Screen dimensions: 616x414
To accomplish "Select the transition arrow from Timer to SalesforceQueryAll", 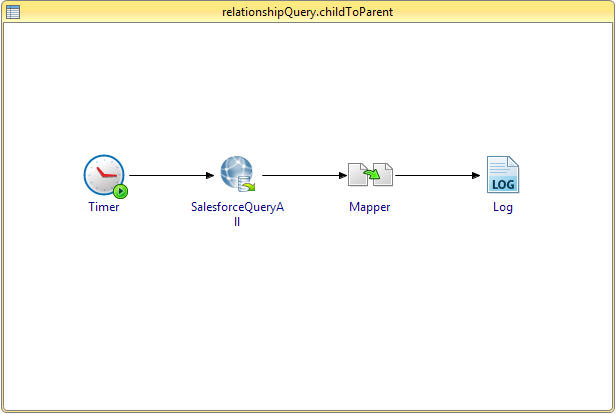I will tap(172, 175).
